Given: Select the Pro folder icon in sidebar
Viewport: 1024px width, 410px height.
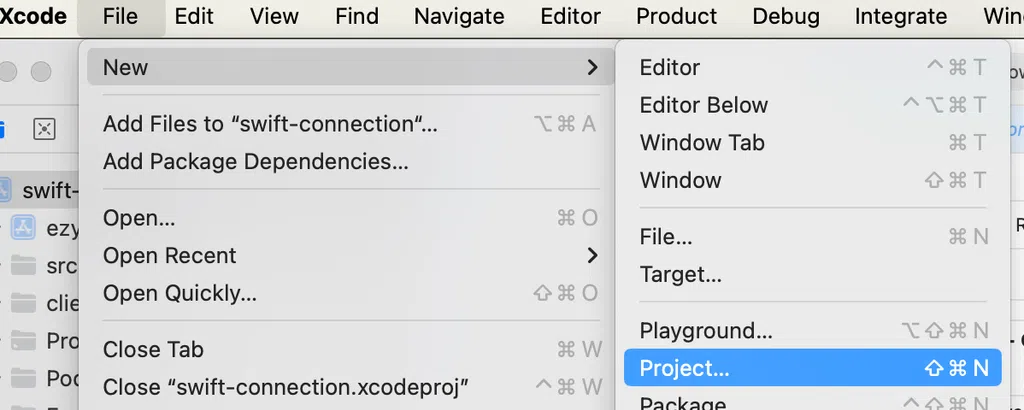Looking at the screenshot, I should click(24, 340).
